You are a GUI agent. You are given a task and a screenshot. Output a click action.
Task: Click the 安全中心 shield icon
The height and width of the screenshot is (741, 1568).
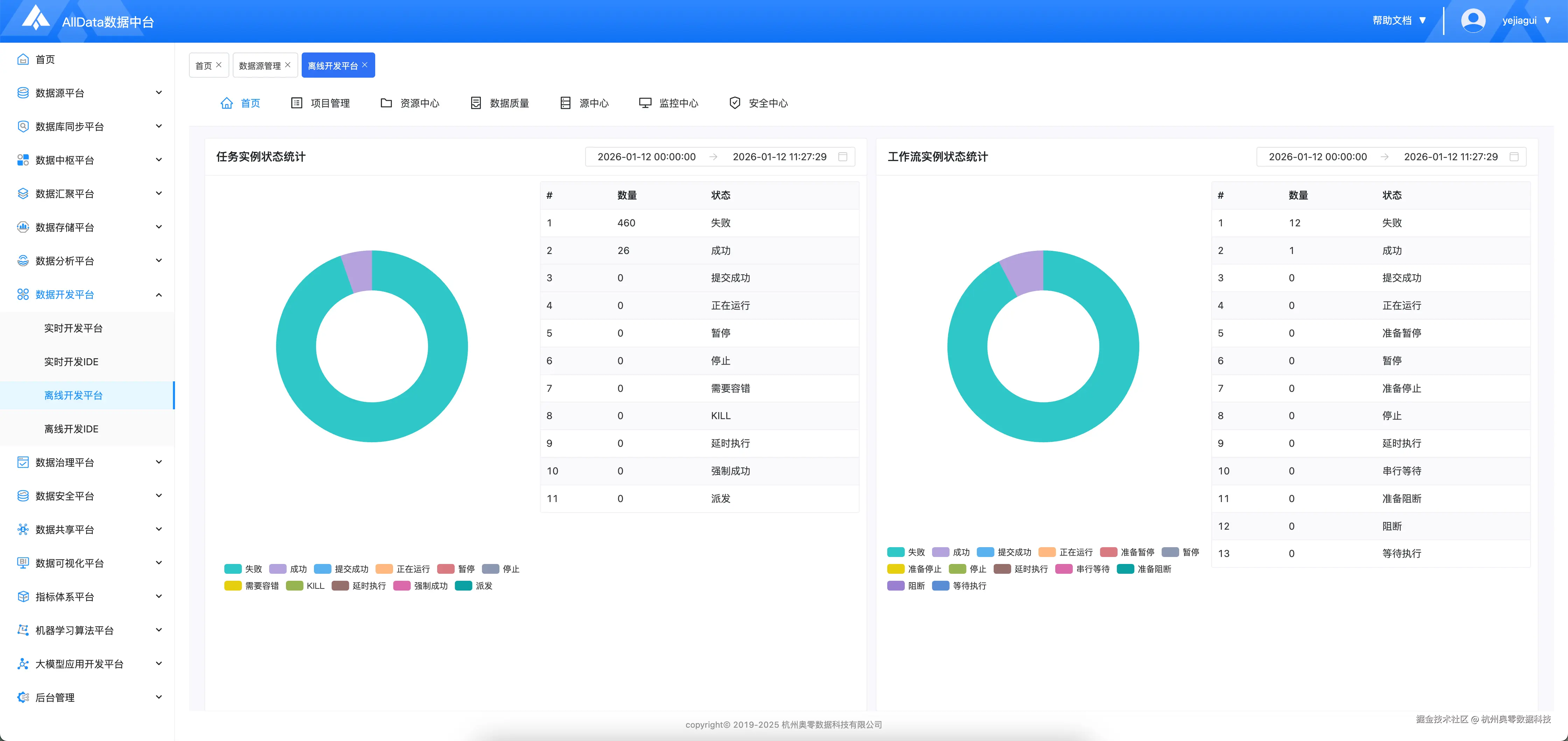[x=735, y=103]
